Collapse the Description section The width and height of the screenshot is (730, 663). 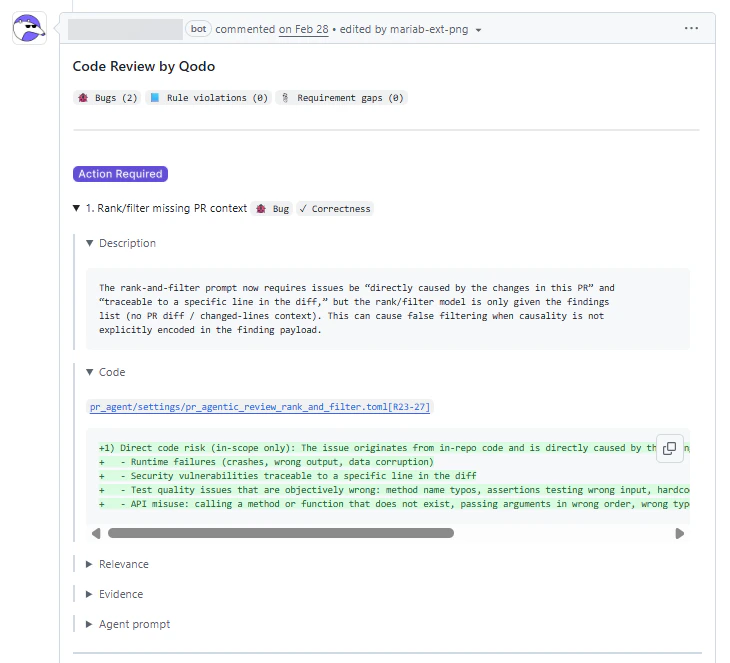click(x=89, y=243)
